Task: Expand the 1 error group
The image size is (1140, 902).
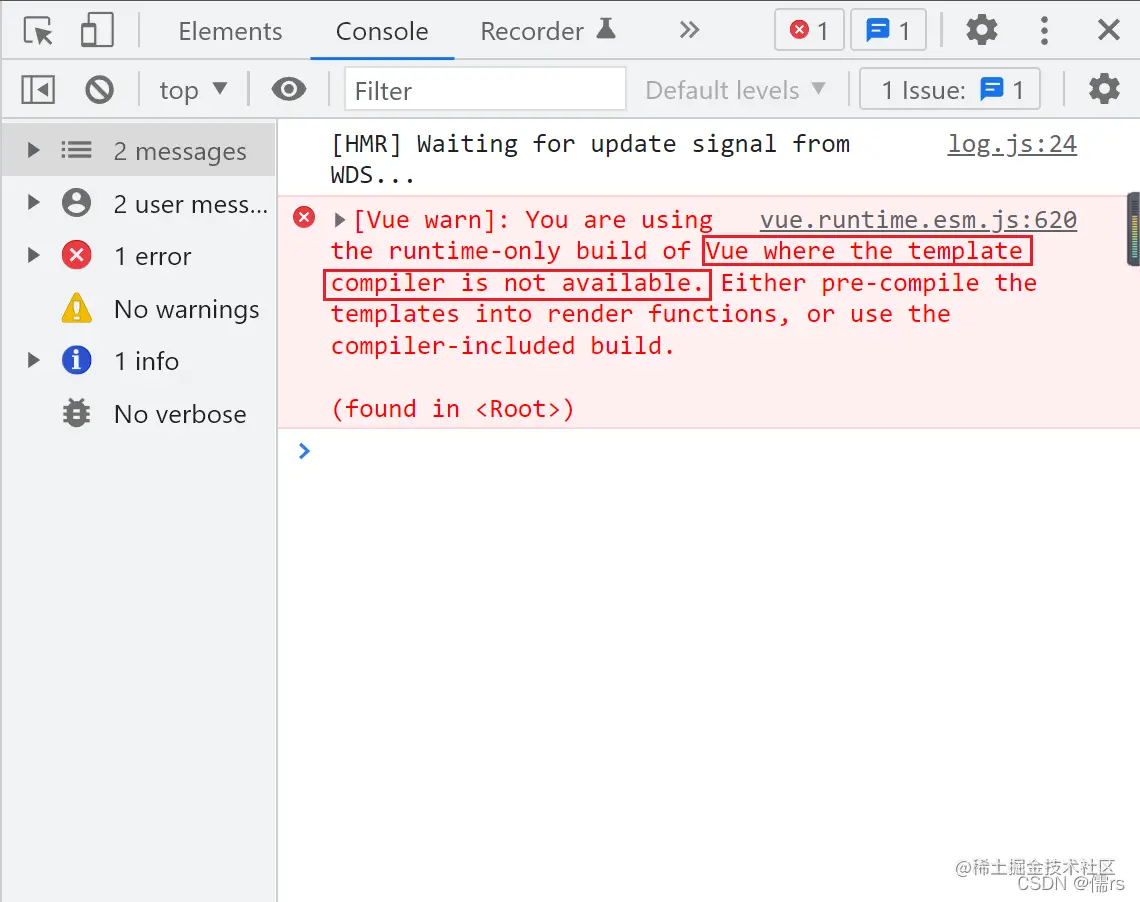Action: click(x=33, y=255)
